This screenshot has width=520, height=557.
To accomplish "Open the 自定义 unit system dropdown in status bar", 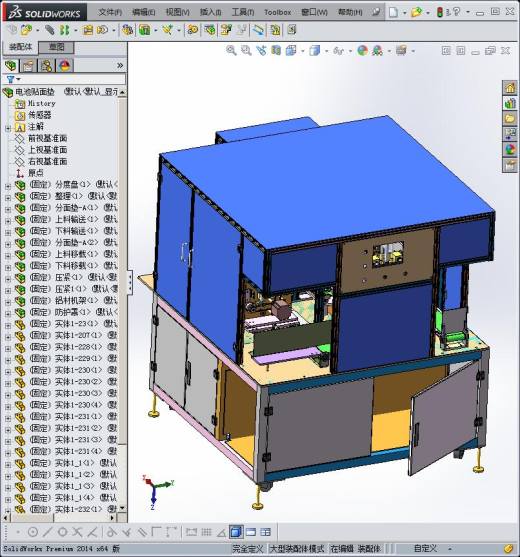I will [450, 549].
